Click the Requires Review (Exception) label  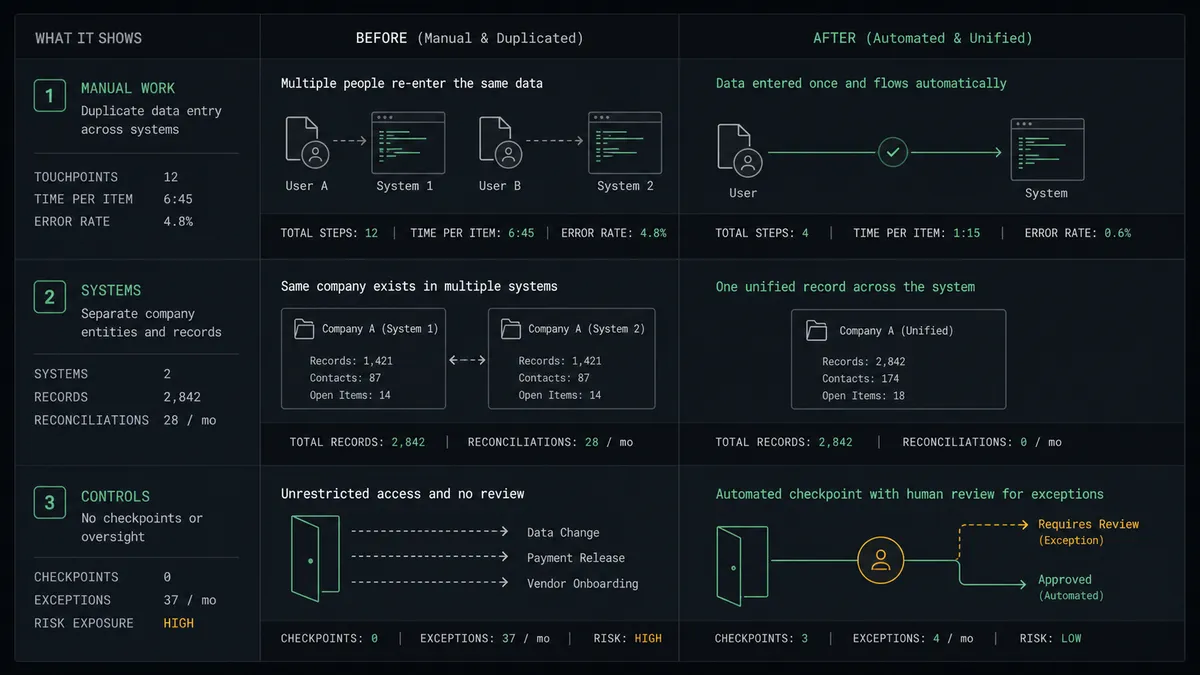pos(1088,532)
